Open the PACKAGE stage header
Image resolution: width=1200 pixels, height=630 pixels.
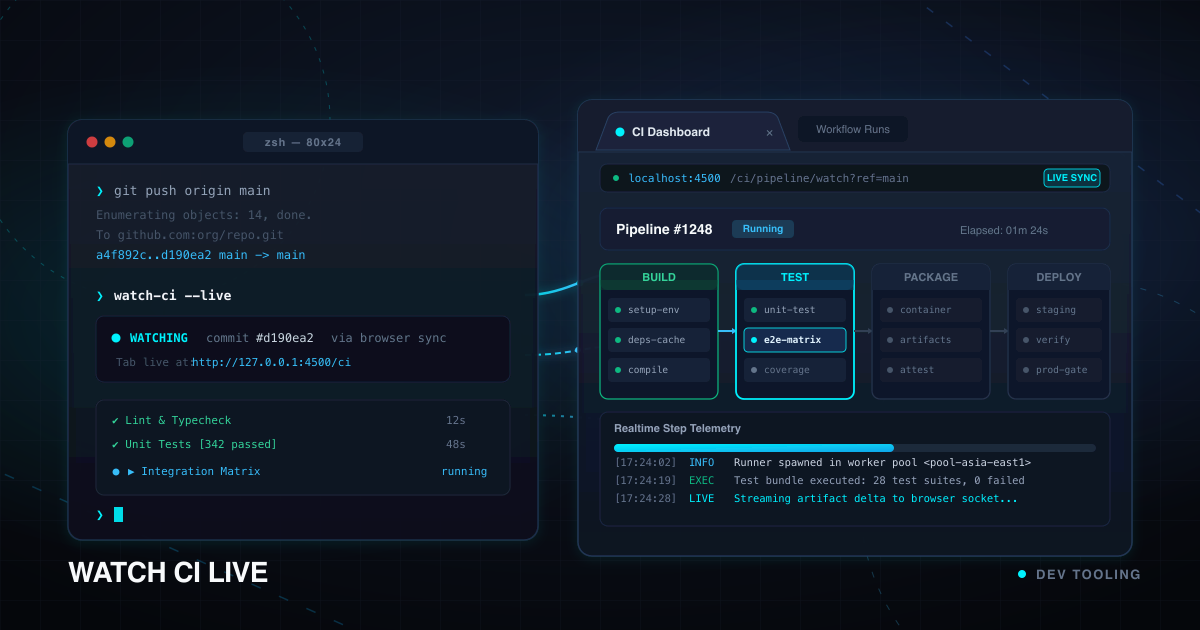click(931, 277)
